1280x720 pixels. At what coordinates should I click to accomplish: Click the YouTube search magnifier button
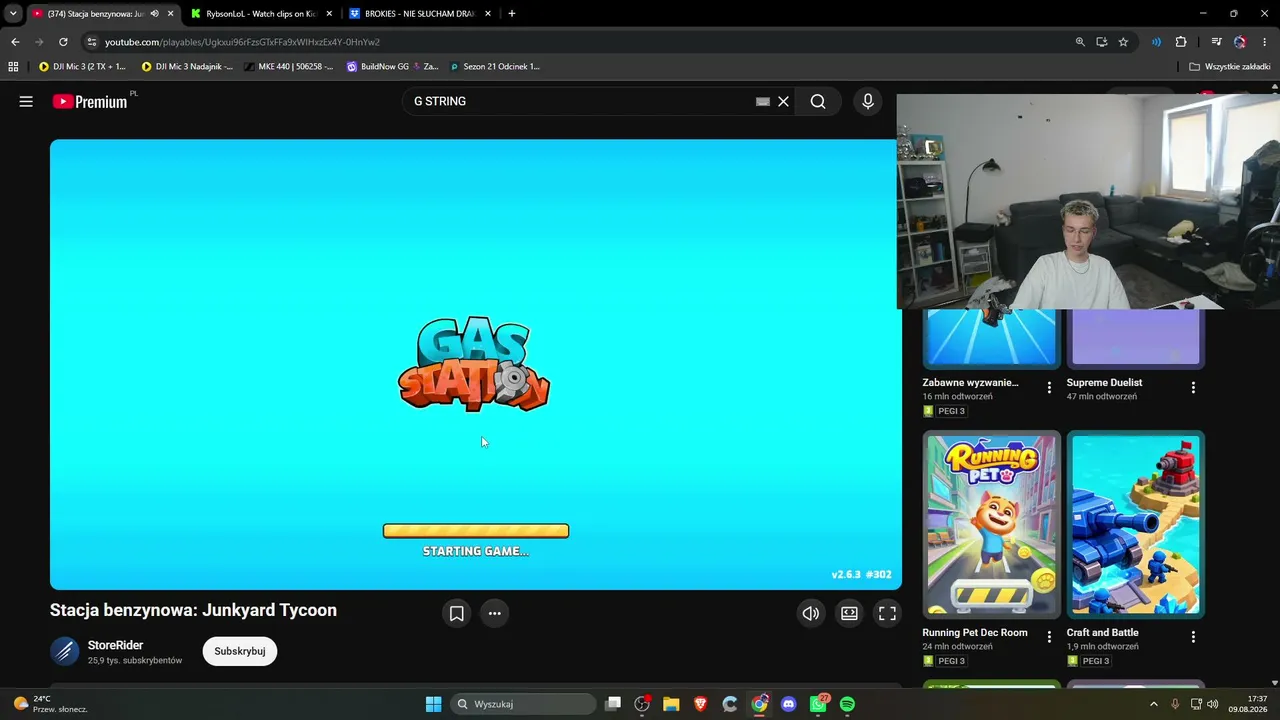(x=818, y=101)
